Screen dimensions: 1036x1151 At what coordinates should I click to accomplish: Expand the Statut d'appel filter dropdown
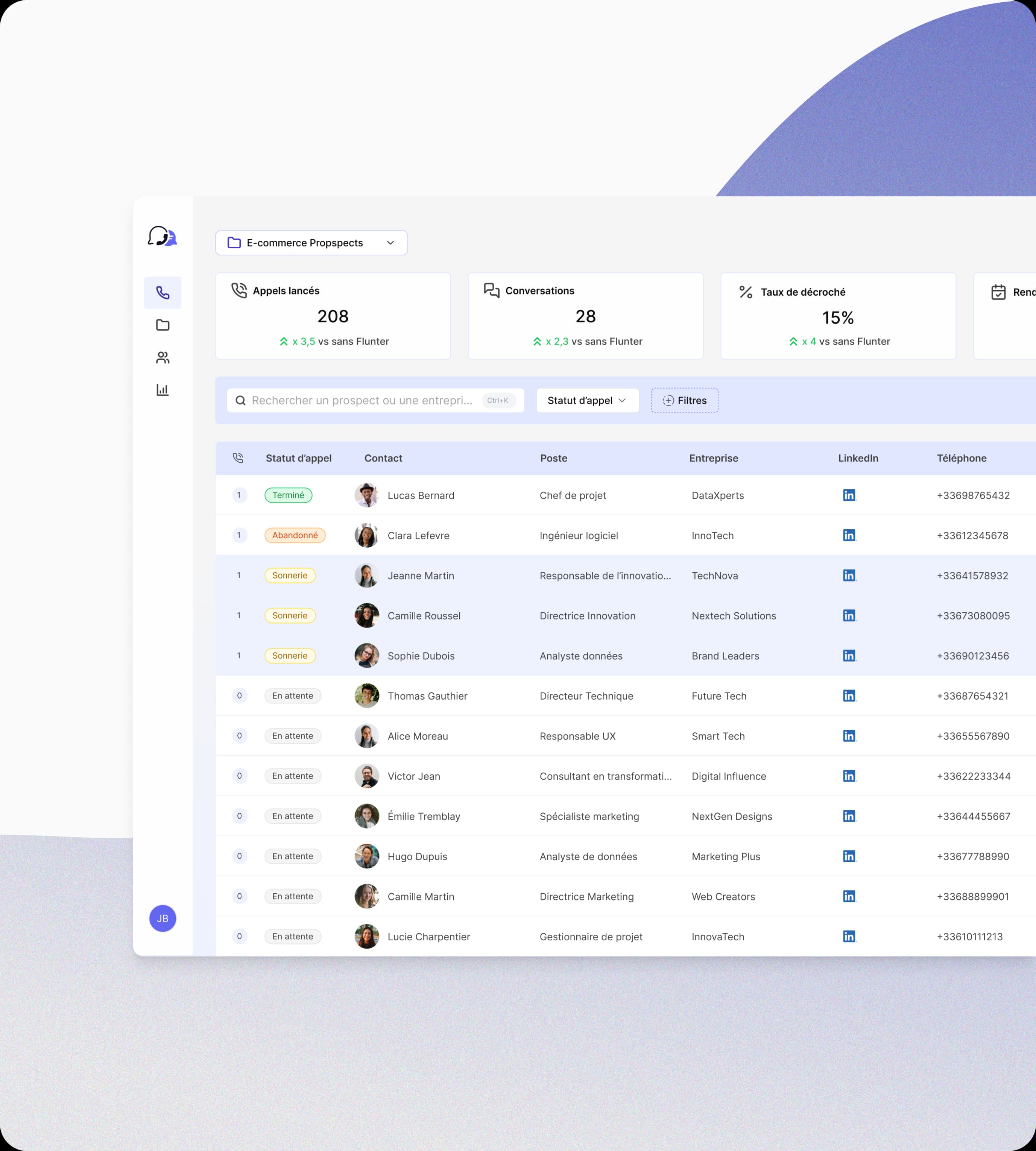(x=588, y=401)
